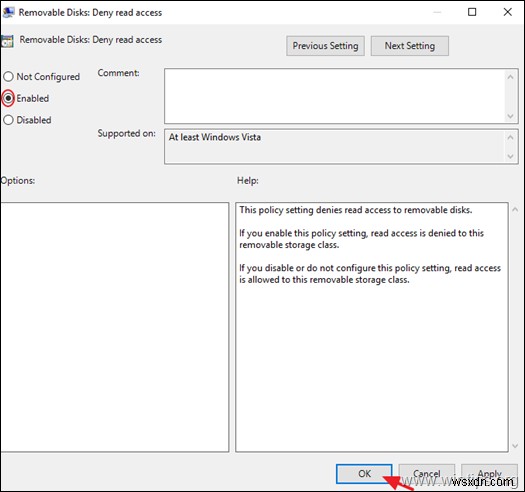The width and height of the screenshot is (525, 492).
Task: Click Supported on box scroll down arrow
Action: coord(510,156)
